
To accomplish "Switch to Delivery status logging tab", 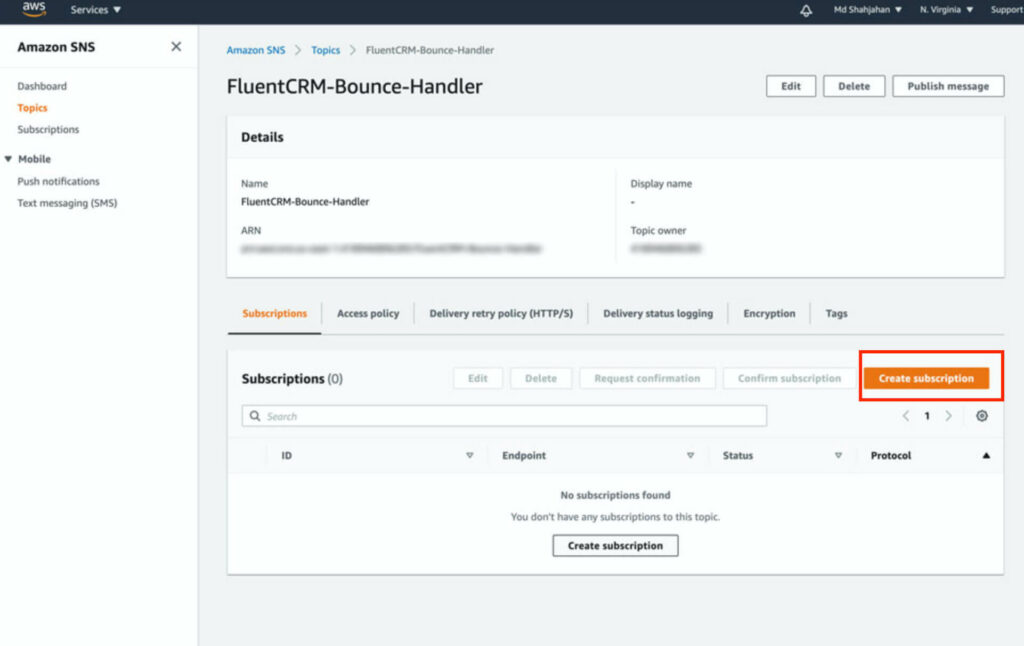I will [x=658, y=314].
